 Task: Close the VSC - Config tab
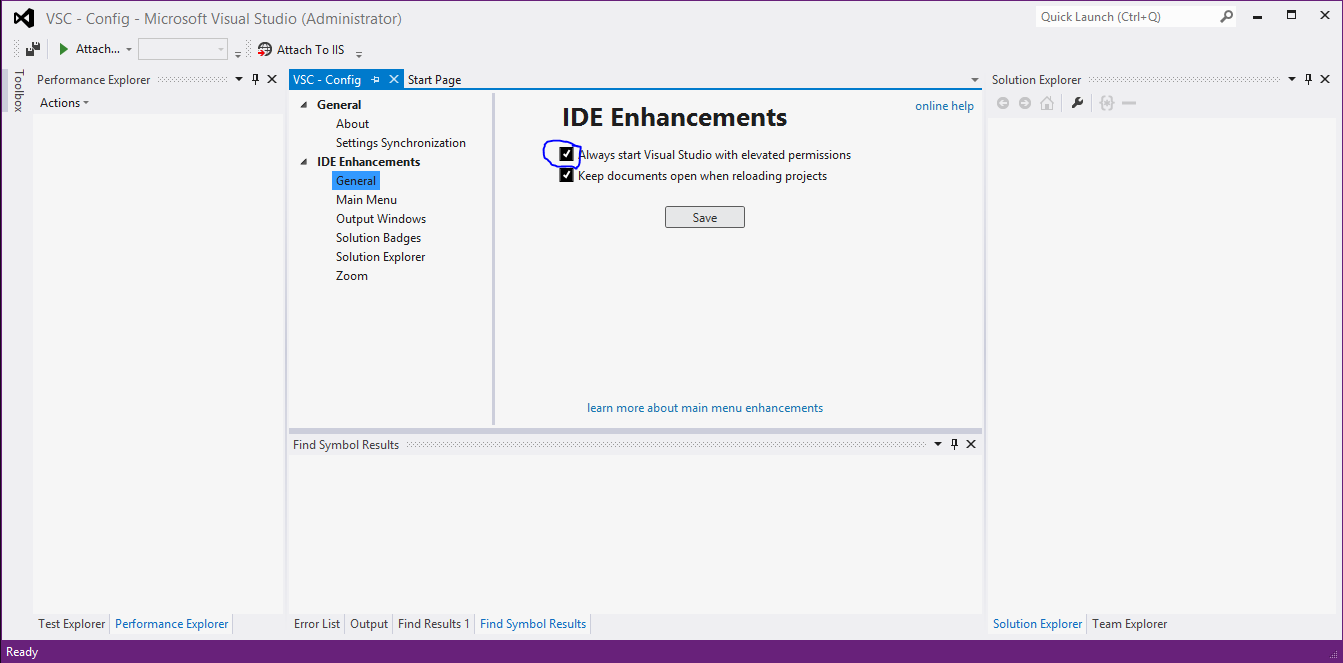394,80
